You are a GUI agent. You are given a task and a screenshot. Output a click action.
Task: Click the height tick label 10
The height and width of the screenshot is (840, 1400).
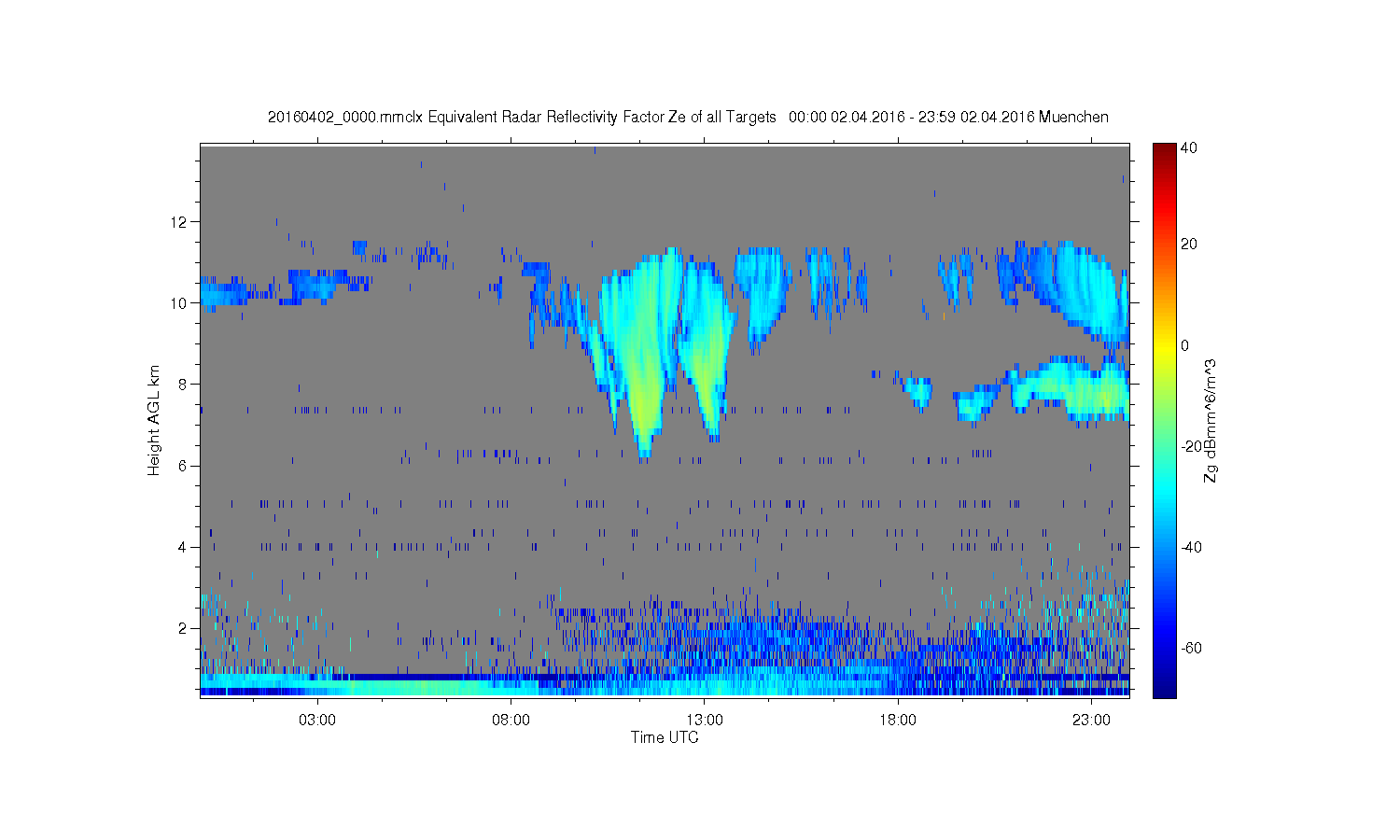pos(179,303)
